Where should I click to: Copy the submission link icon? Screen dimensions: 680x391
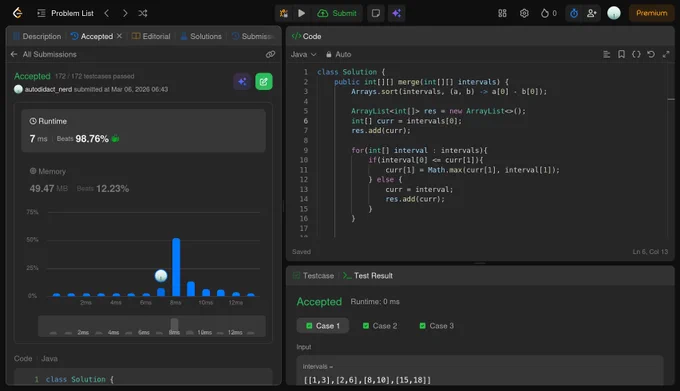(x=270, y=54)
